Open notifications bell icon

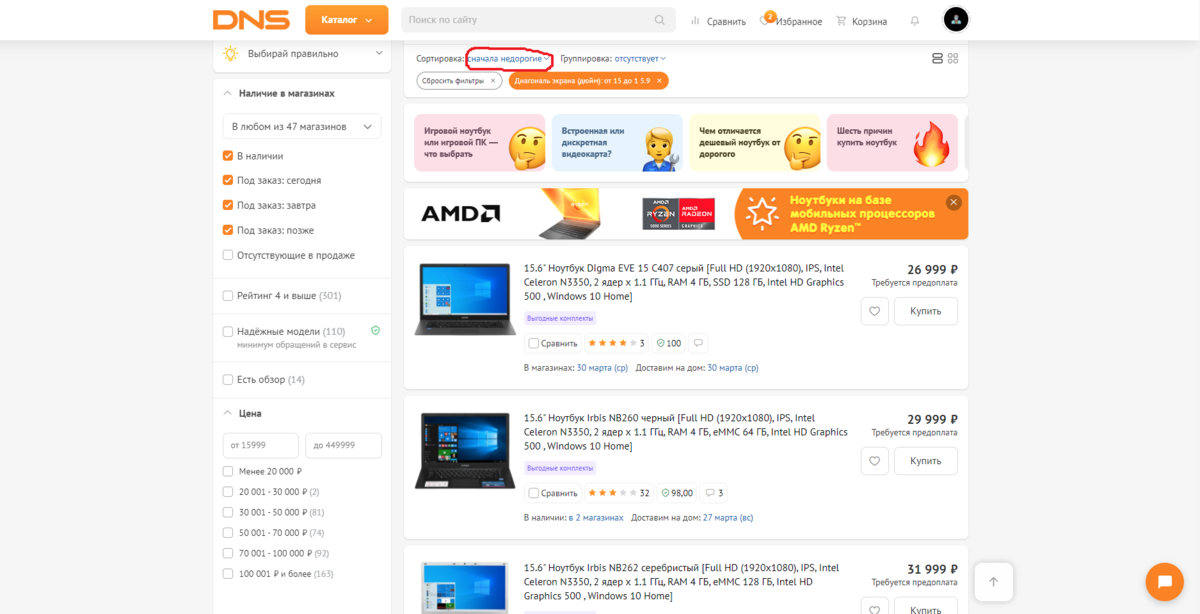[x=915, y=21]
